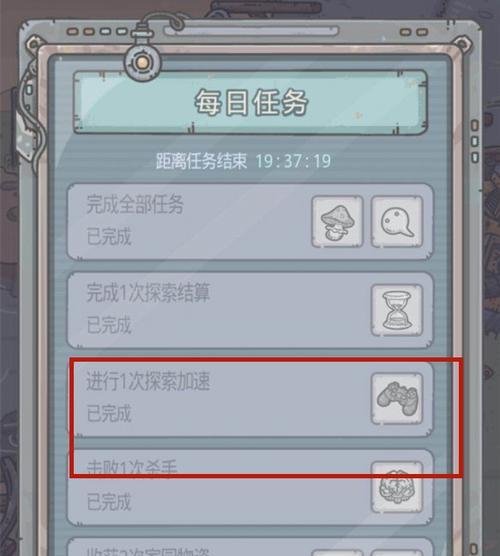Screen dimensions: 500x556
Task: Click the top frame slider bar
Action: [251, 31]
